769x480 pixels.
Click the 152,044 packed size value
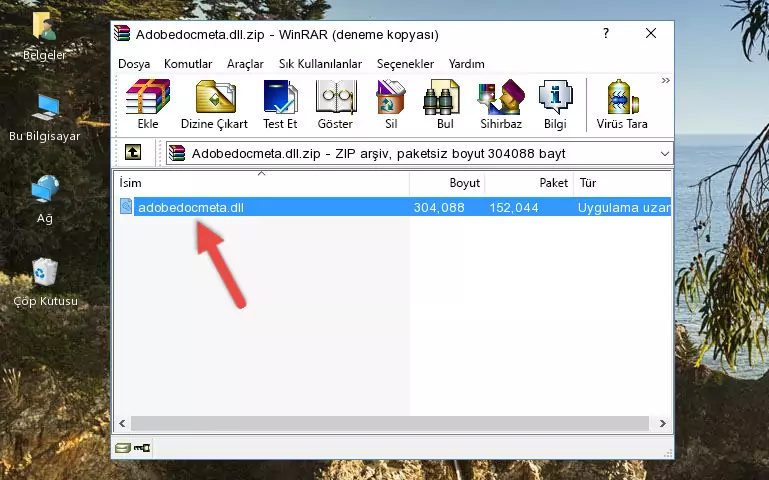click(513, 207)
